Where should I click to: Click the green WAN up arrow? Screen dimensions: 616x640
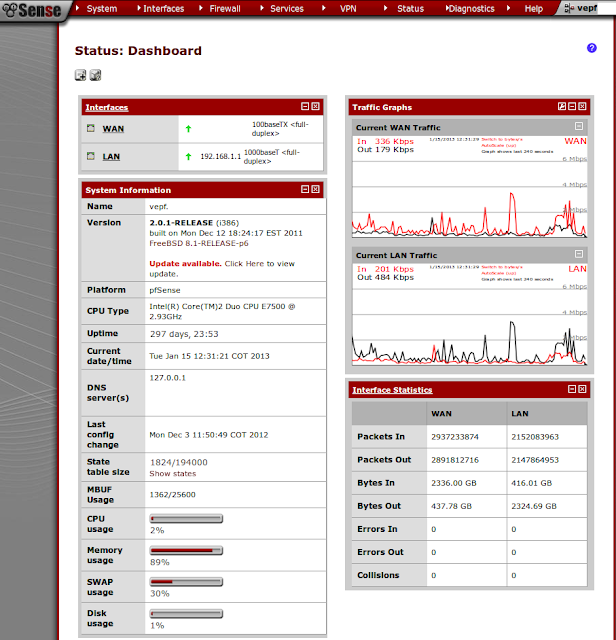(x=188, y=129)
